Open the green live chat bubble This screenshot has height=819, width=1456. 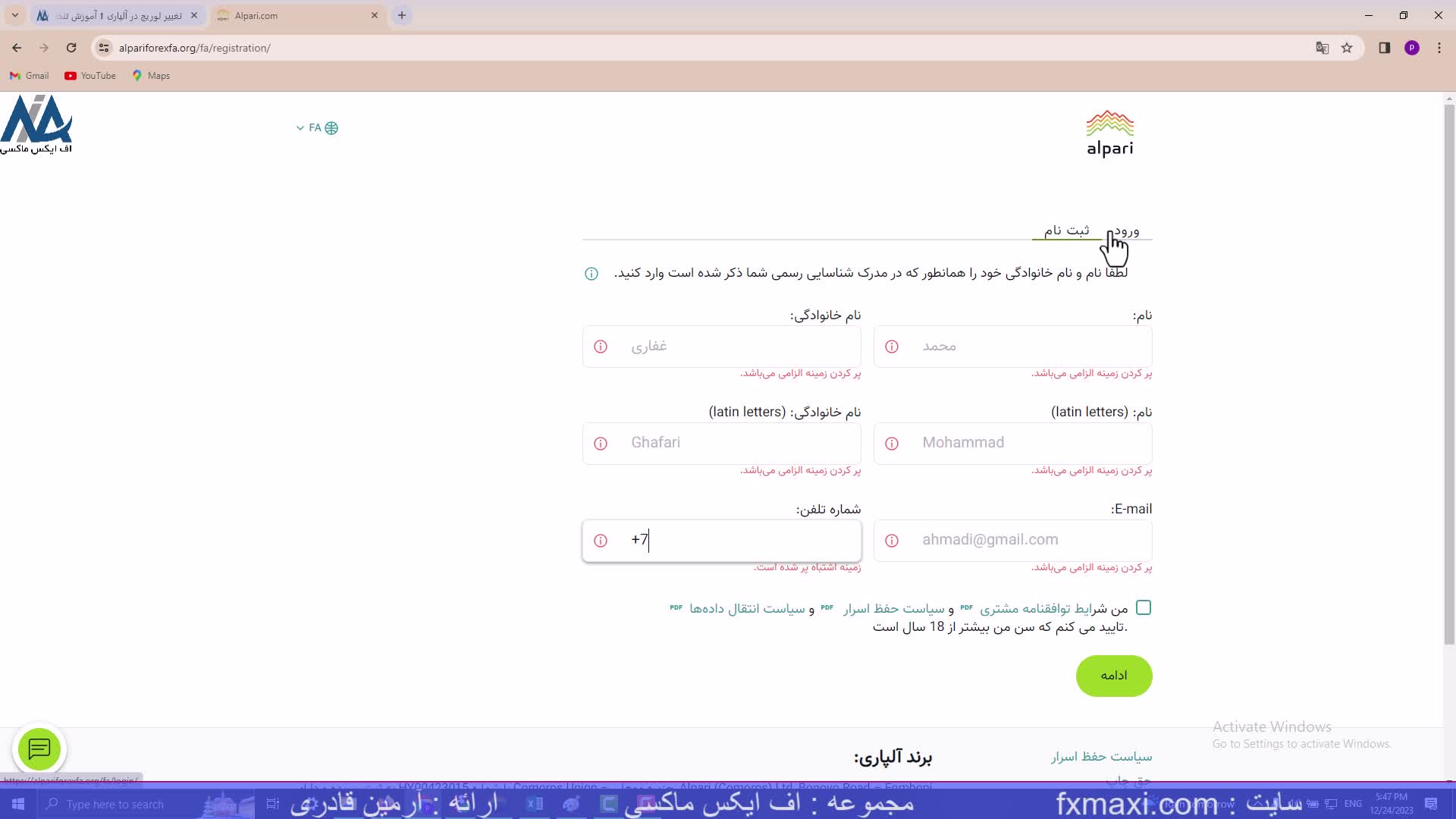pos(39,749)
